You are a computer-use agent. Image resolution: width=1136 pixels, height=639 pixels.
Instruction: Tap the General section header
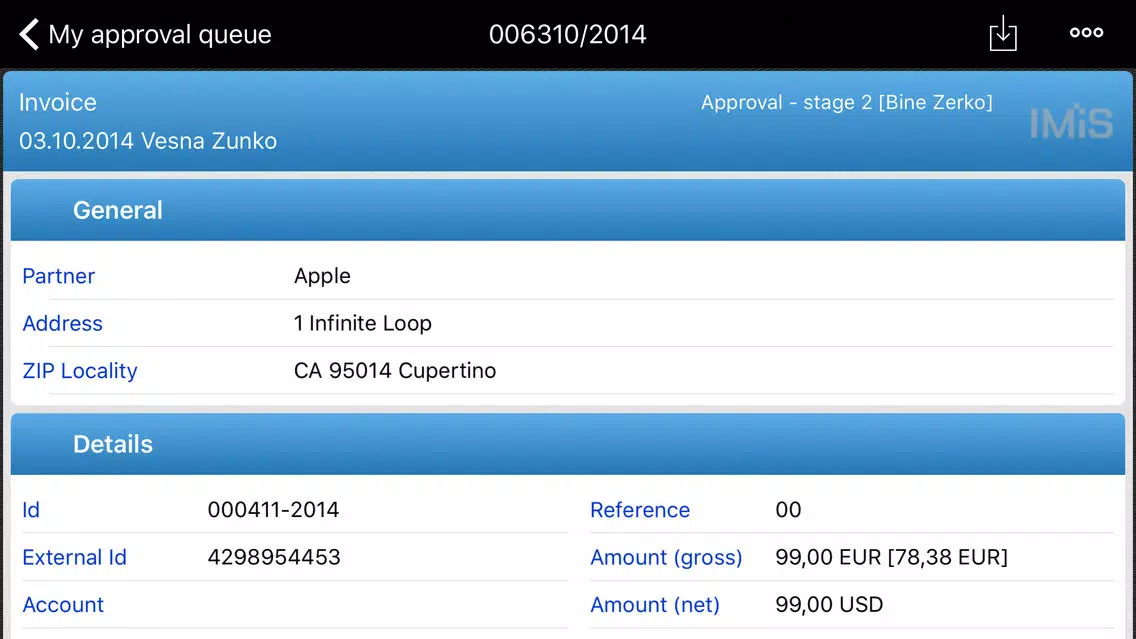pyautogui.click(x=567, y=210)
